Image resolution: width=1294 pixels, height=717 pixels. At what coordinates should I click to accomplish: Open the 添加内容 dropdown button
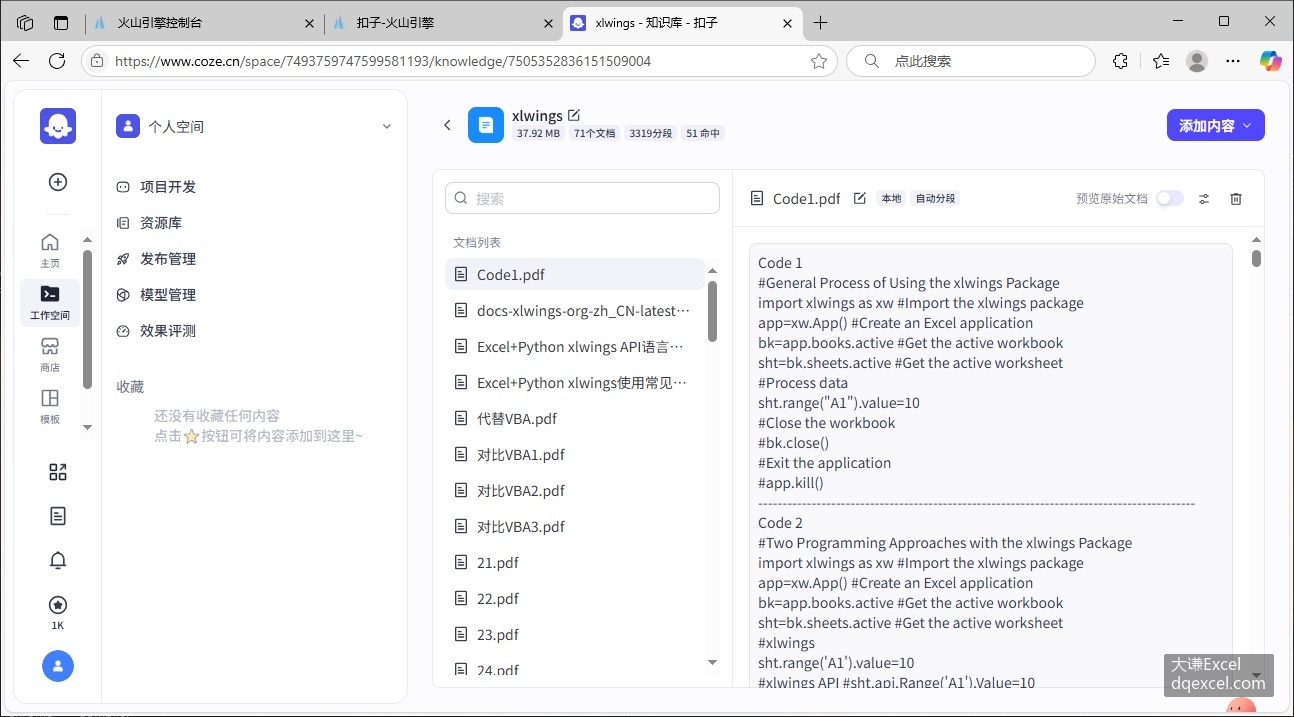[1216, 125]
